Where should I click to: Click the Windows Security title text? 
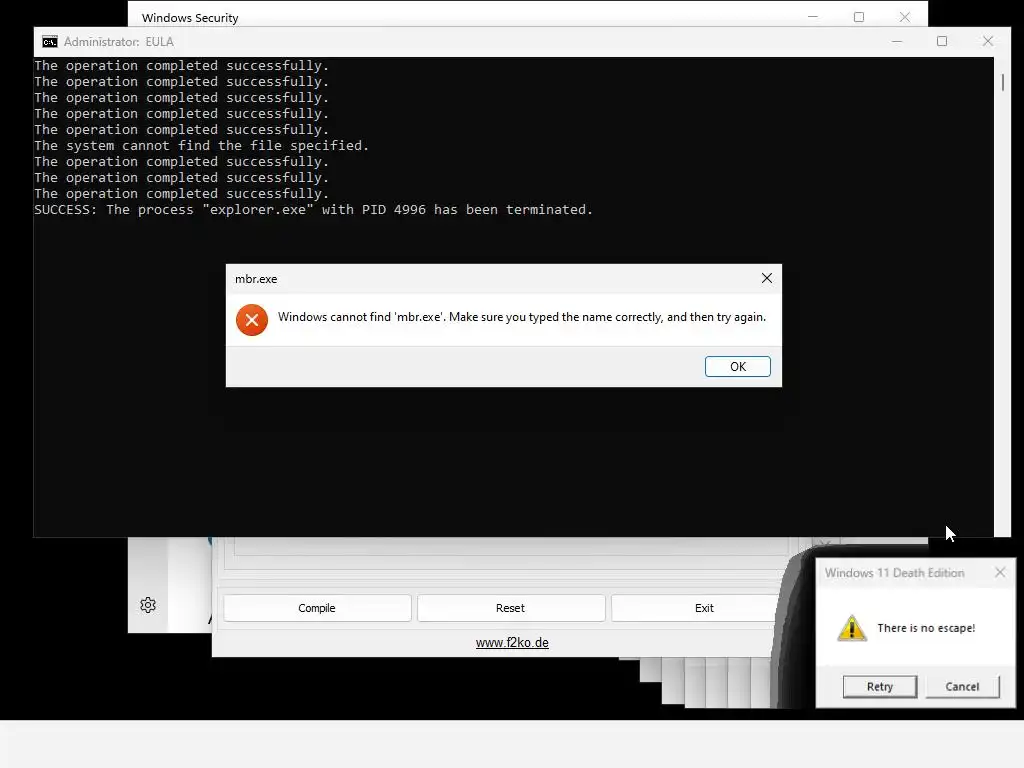(x=190, y=18)
